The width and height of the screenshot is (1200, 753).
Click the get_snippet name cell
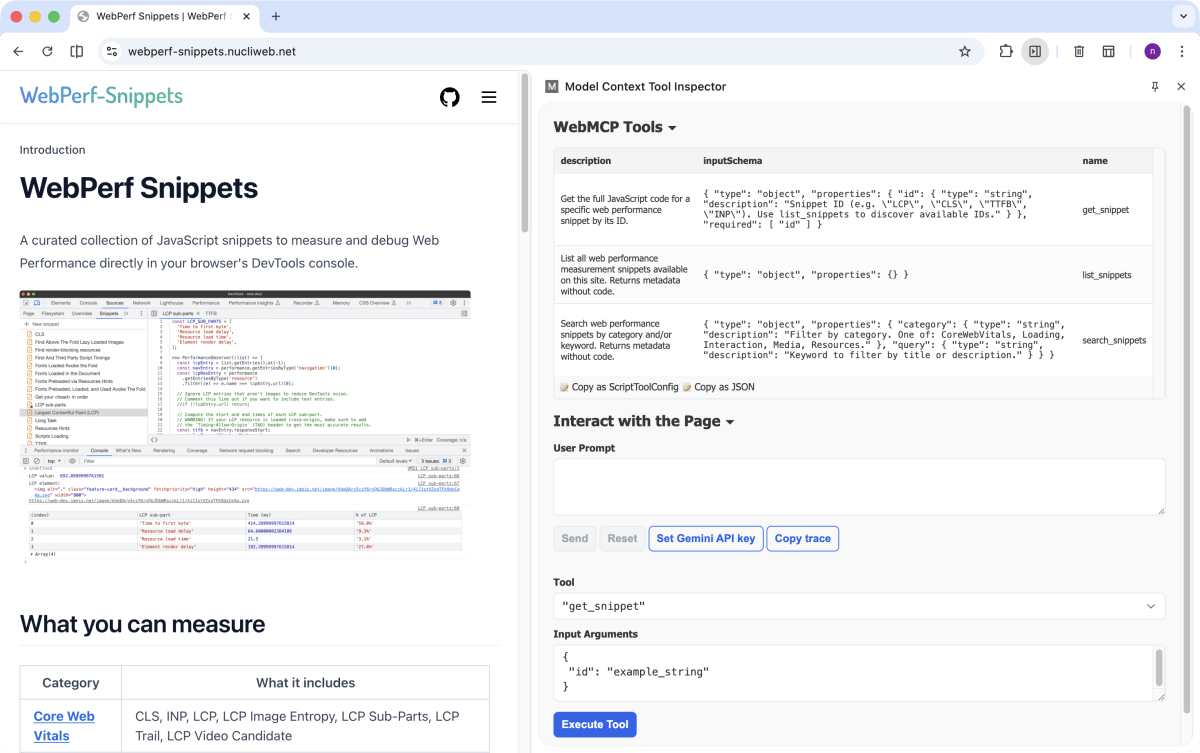1106,210
